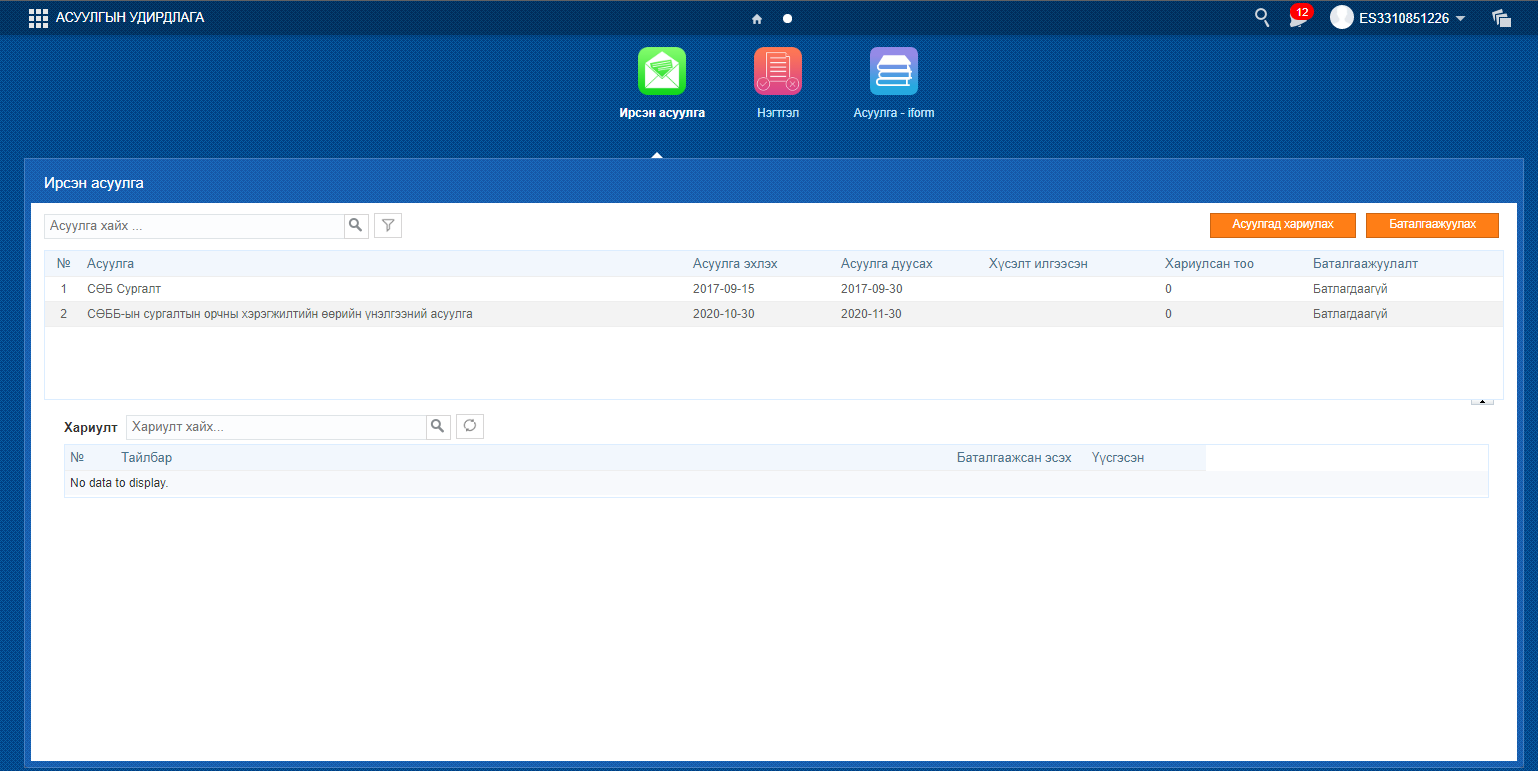This screenshot has height=771, width=1538.
Task: Run the survey search magnifier button
Action: pyautogui.click(x=357, y=226)
